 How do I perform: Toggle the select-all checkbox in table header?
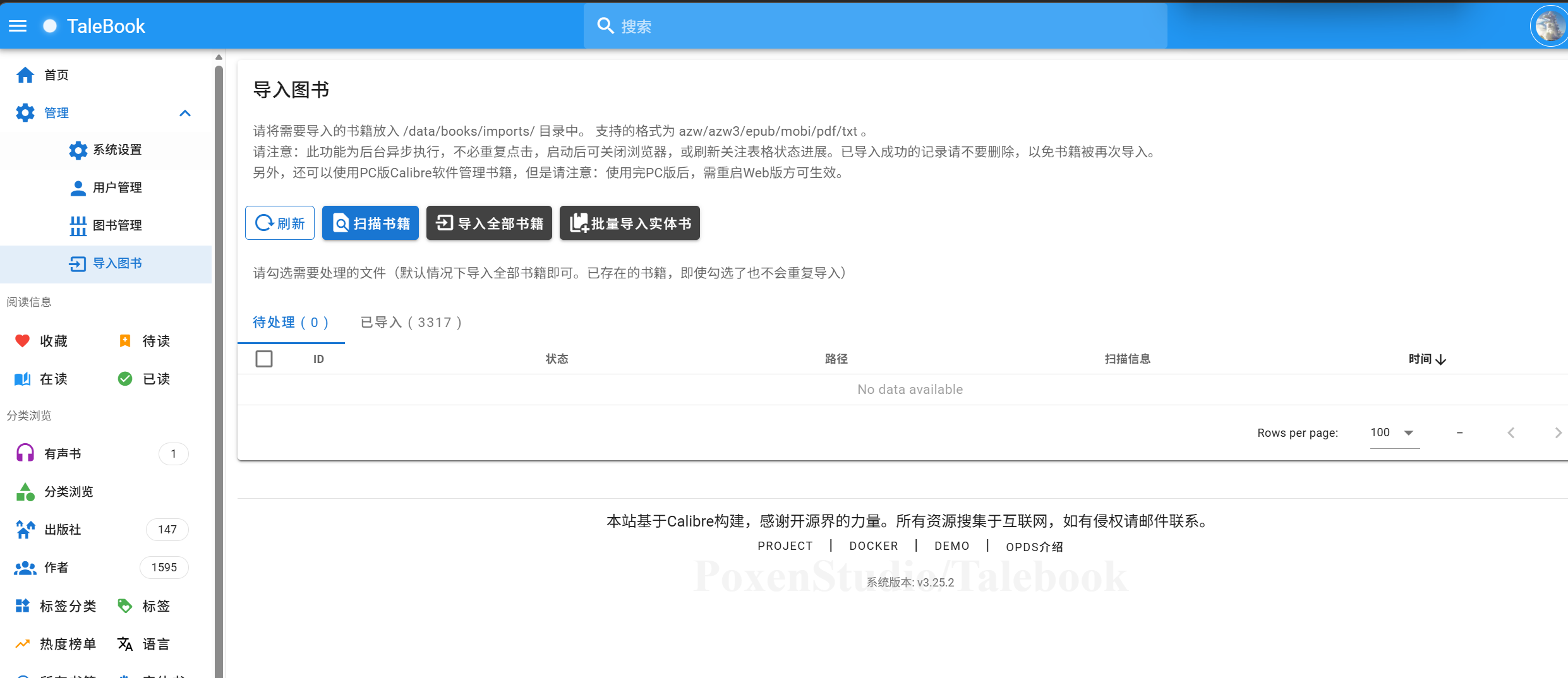(265, 359)
